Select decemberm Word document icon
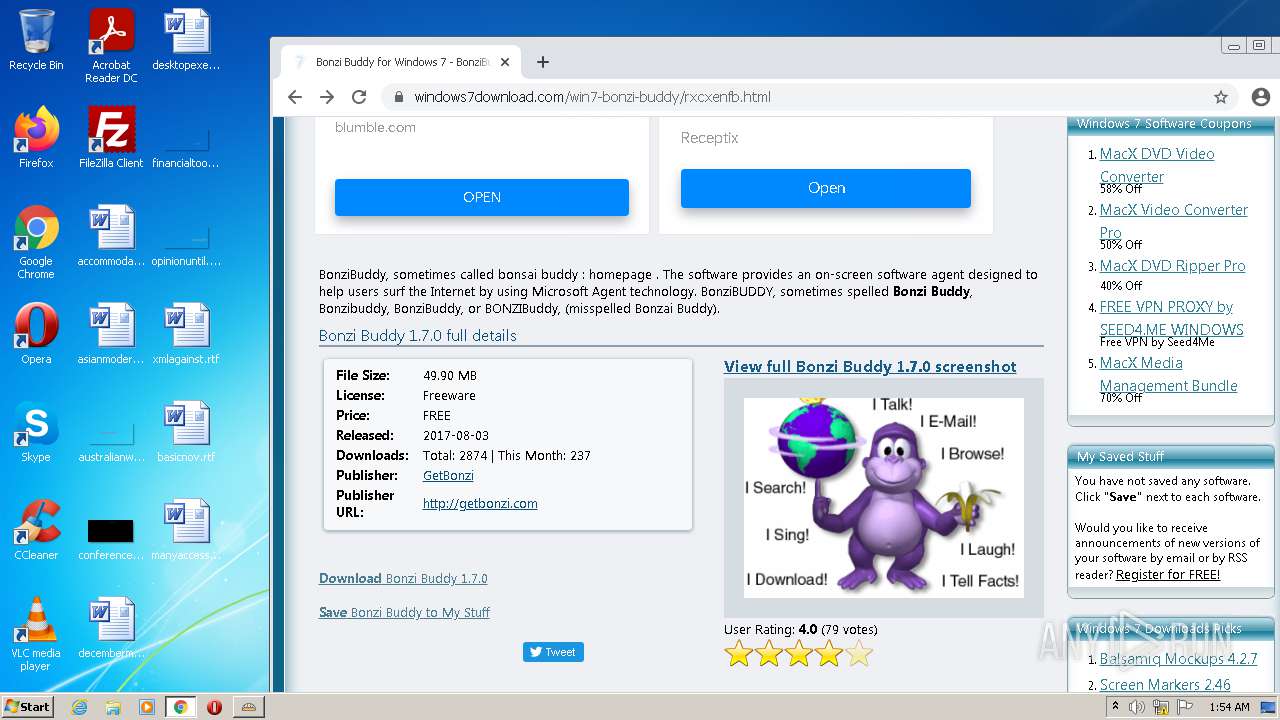 pos(111,628)
